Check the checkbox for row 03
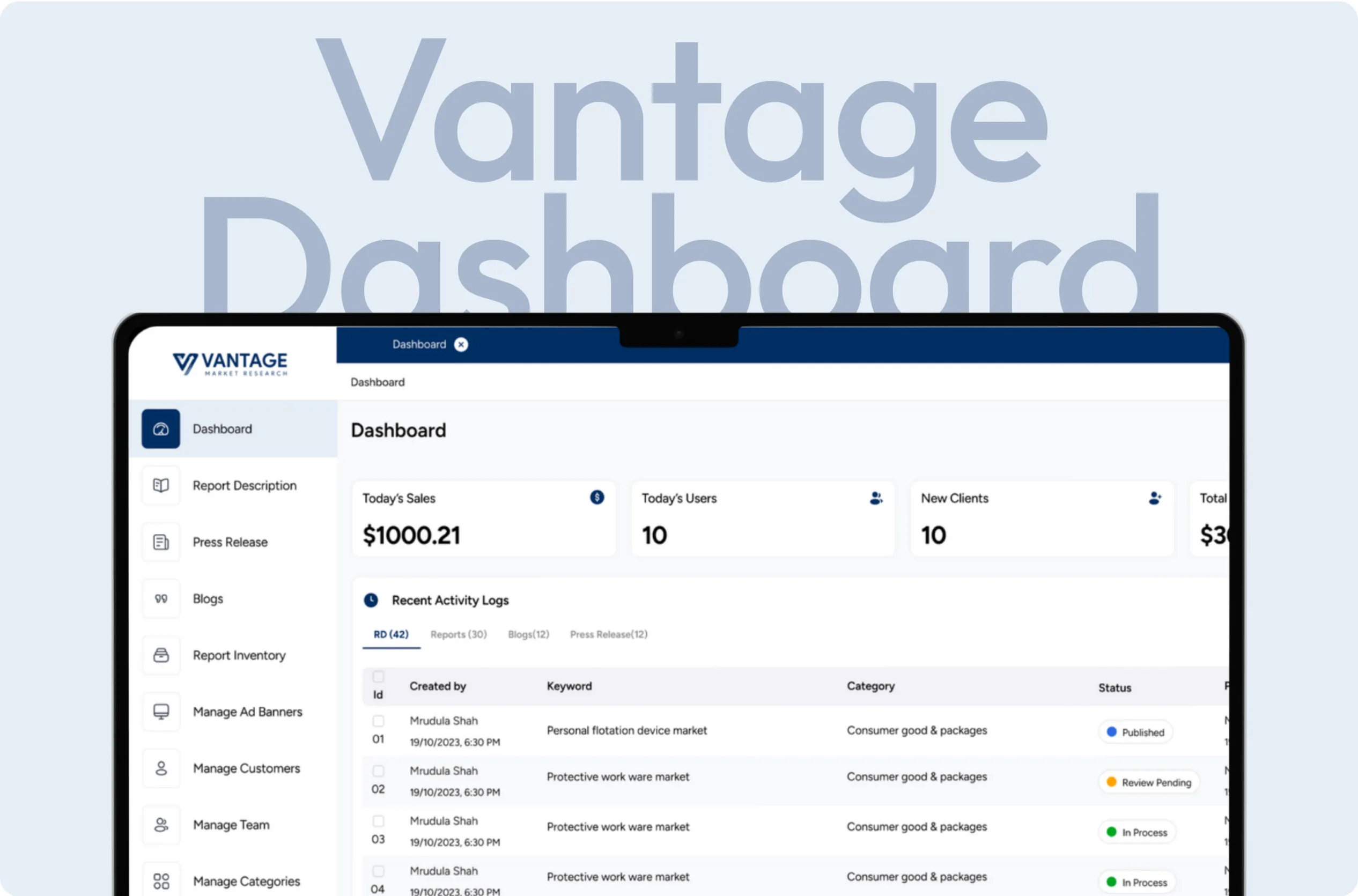This screenshot has width=1358, height=896. [378, 821]
